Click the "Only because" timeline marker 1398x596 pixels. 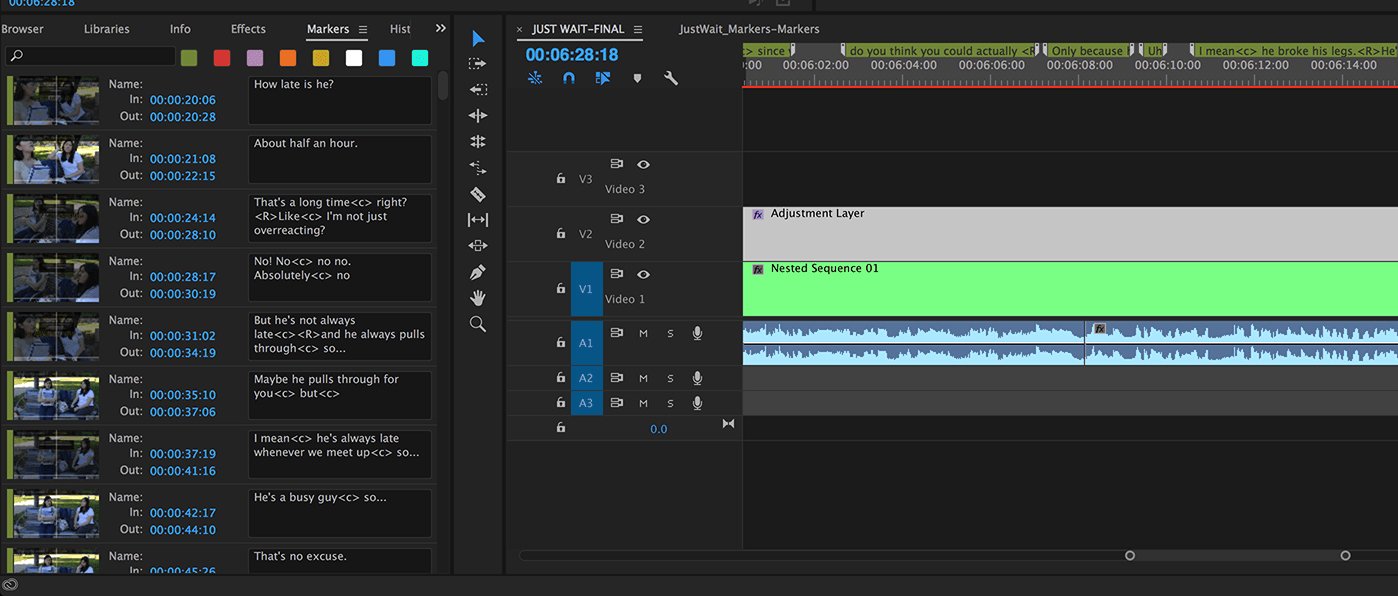(1087, 51)
